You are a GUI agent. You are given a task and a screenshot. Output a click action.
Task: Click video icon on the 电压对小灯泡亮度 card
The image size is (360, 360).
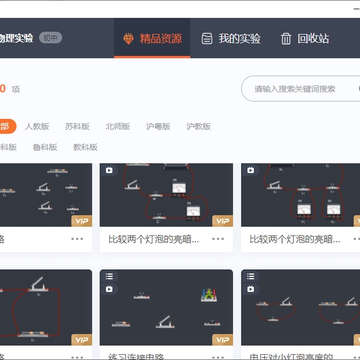point(251,289)
